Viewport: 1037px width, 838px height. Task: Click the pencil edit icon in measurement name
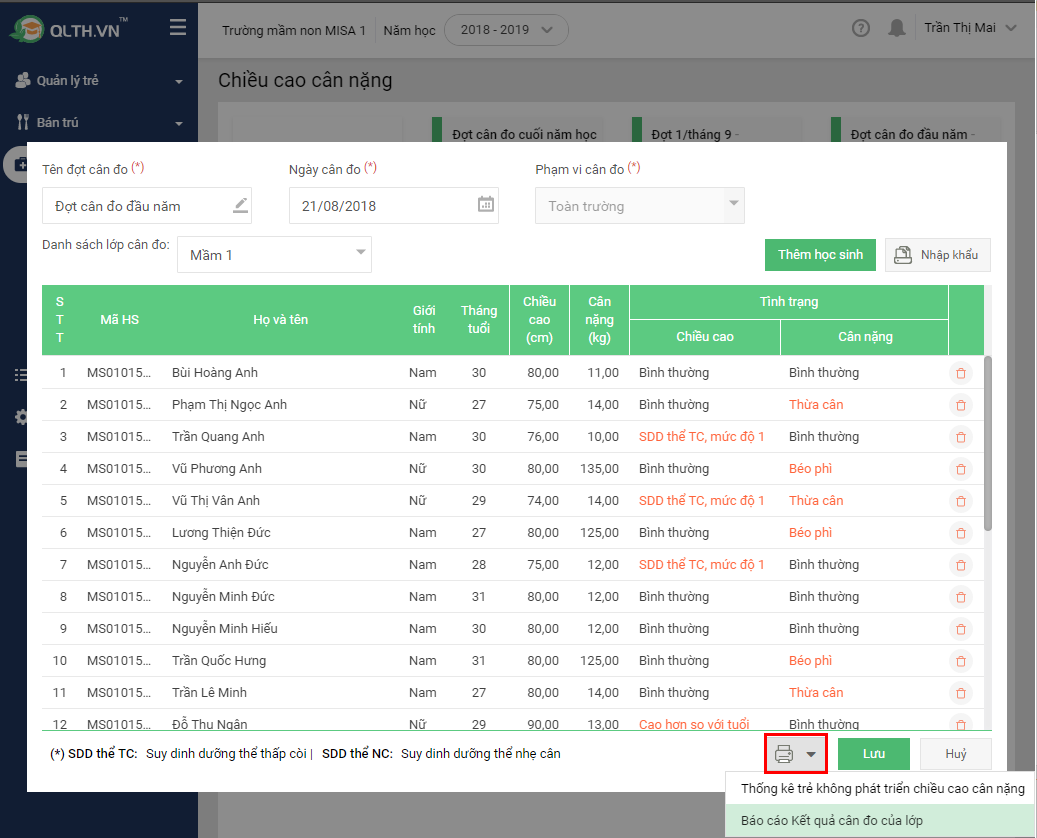[x=240, y=205]
